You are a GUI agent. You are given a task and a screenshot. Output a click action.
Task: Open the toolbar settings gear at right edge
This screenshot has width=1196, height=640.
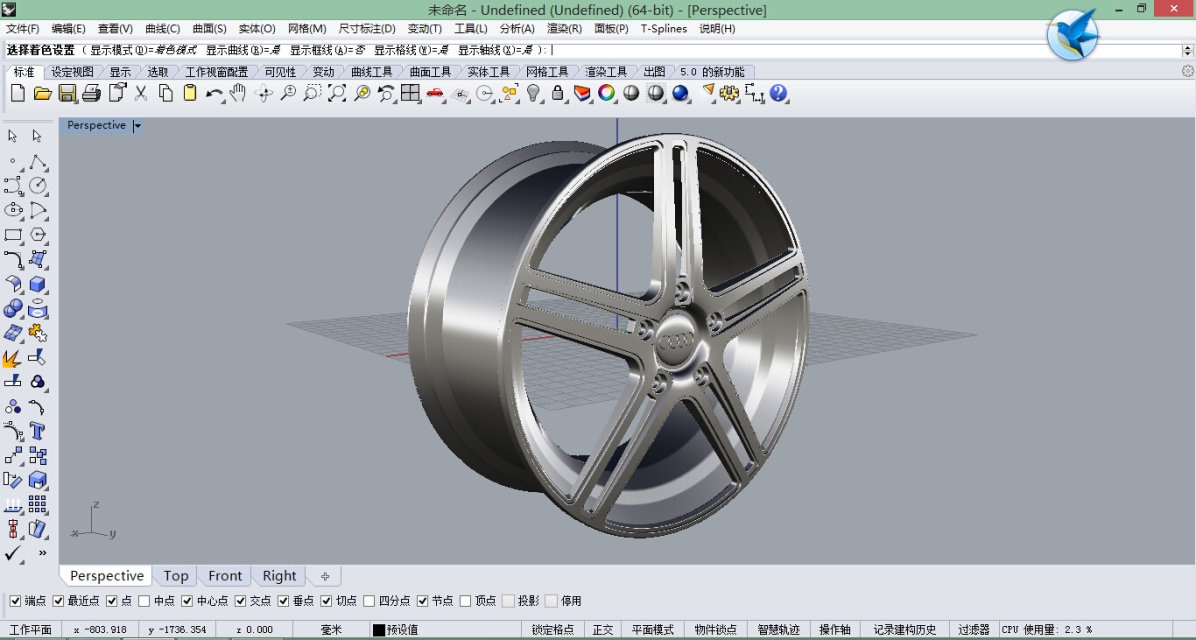pyautogui.click(x=1188, y=71)
